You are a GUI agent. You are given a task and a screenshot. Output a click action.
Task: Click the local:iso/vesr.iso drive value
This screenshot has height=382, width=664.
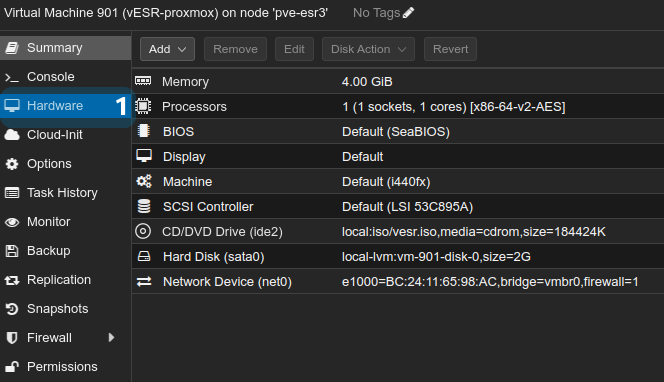coord(474,232)
